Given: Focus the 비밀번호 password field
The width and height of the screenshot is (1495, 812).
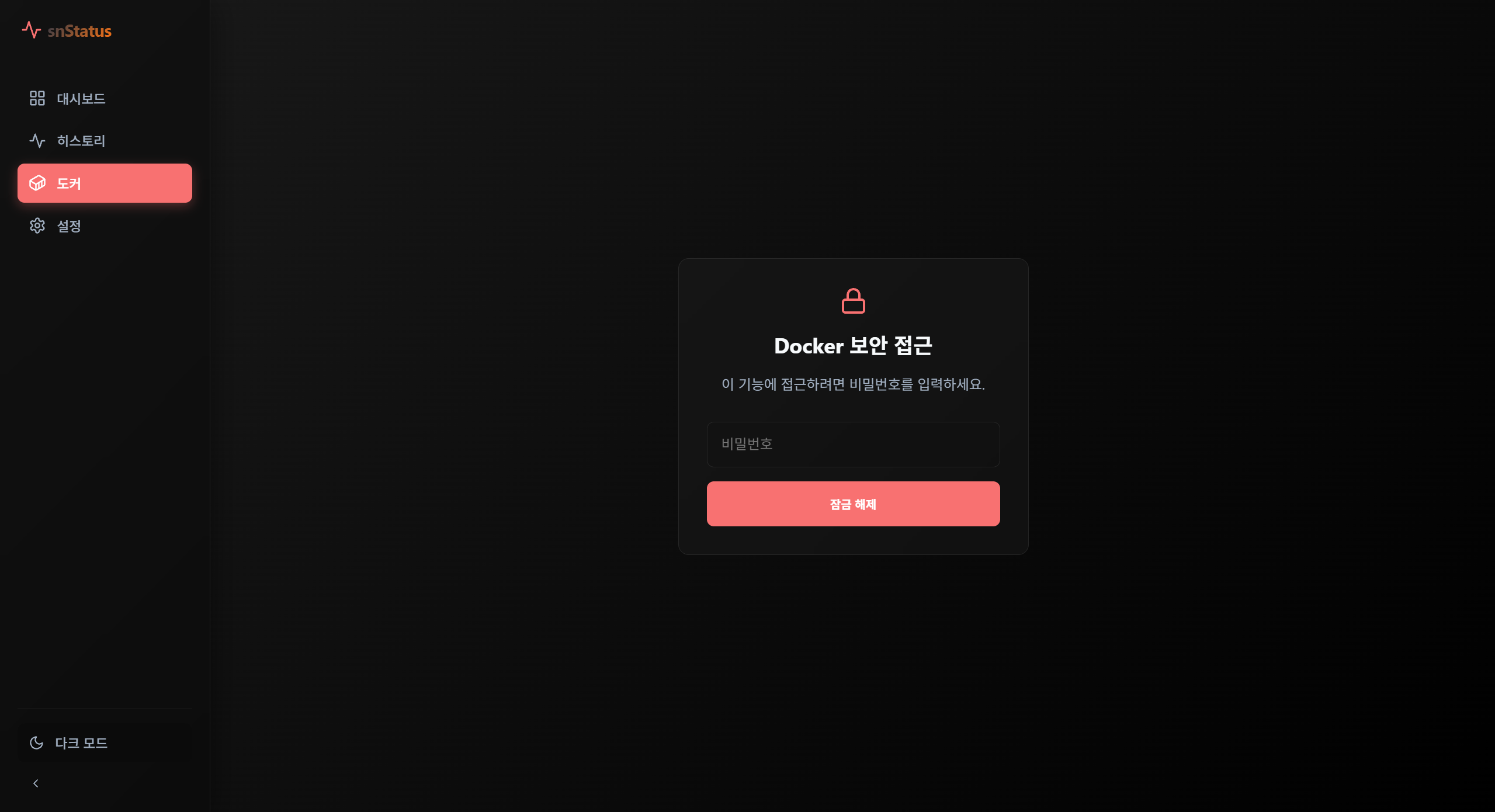Looking at the screenshot, I should [853, 444].
